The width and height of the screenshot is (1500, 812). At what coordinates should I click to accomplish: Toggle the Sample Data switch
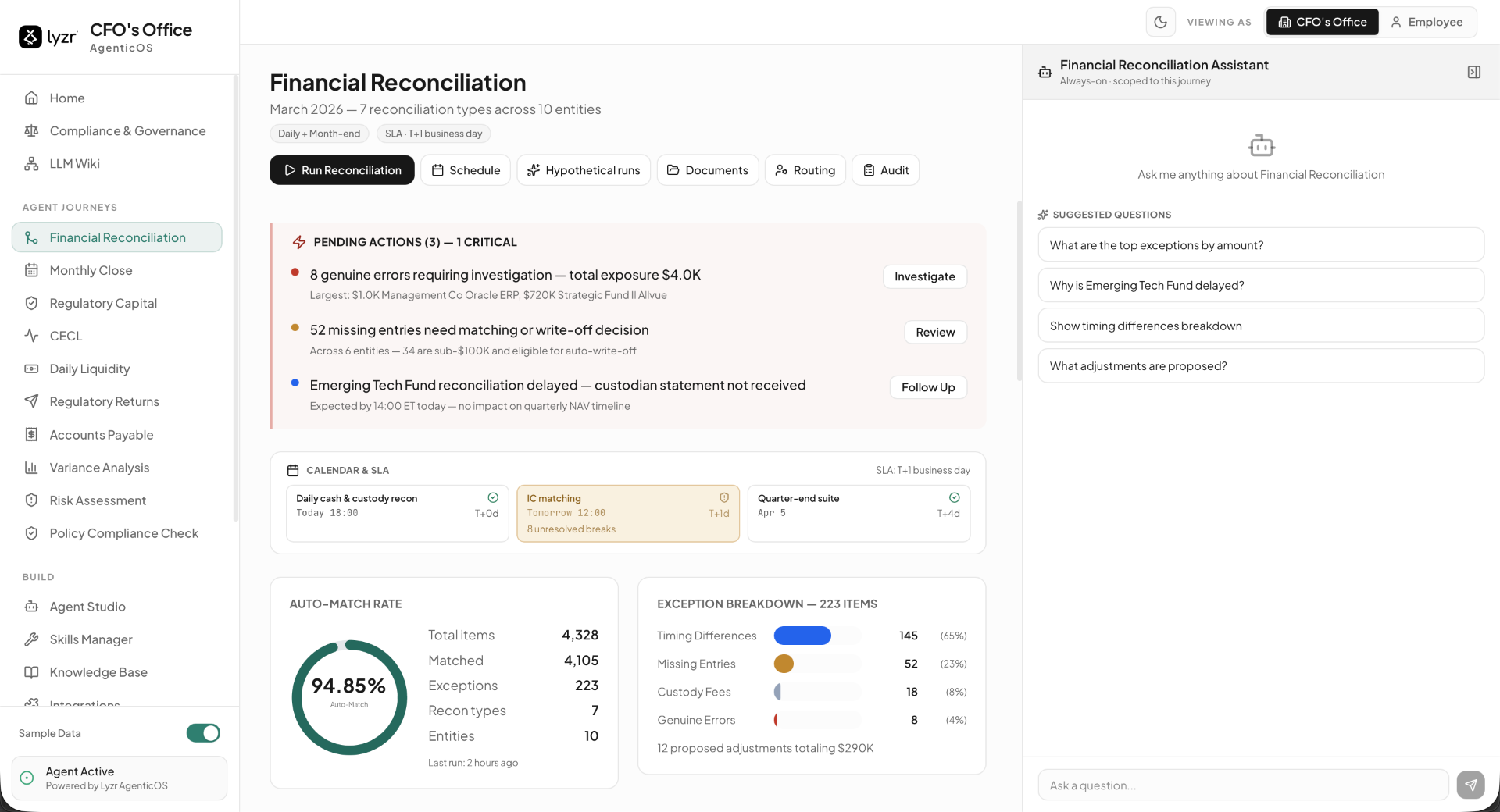(203, 733)
